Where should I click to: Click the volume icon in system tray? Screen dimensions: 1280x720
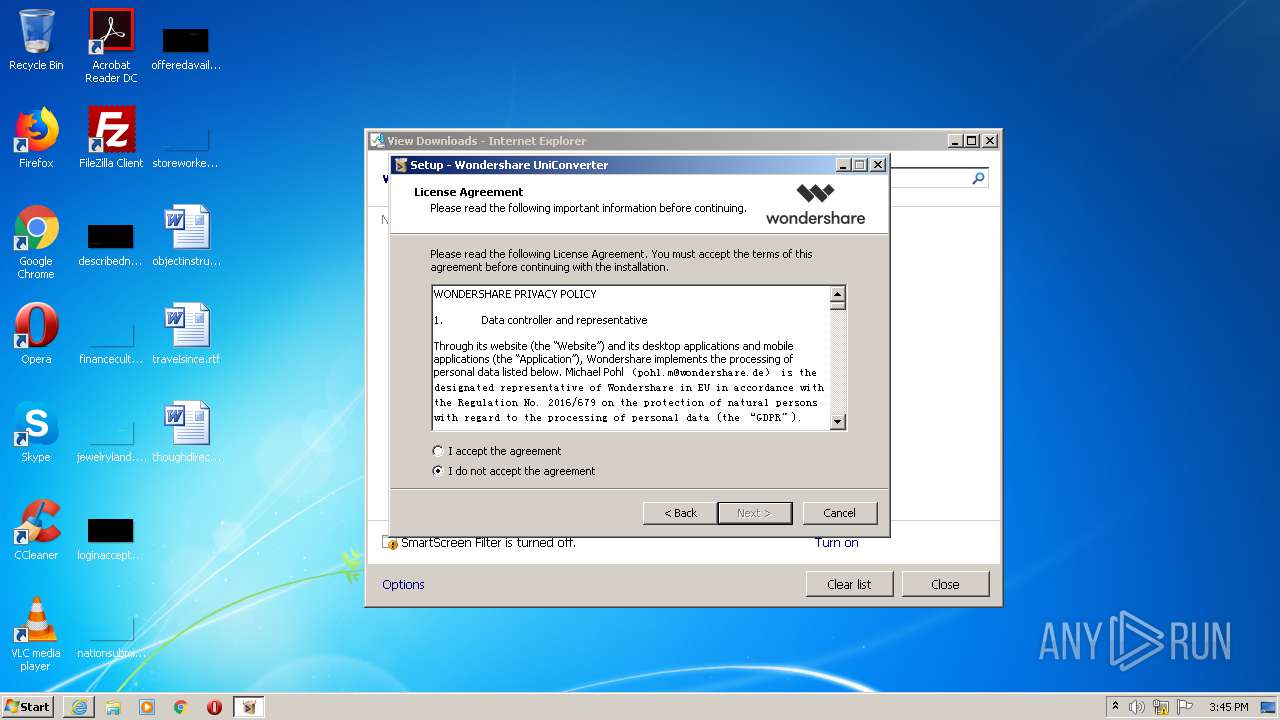1137,707
